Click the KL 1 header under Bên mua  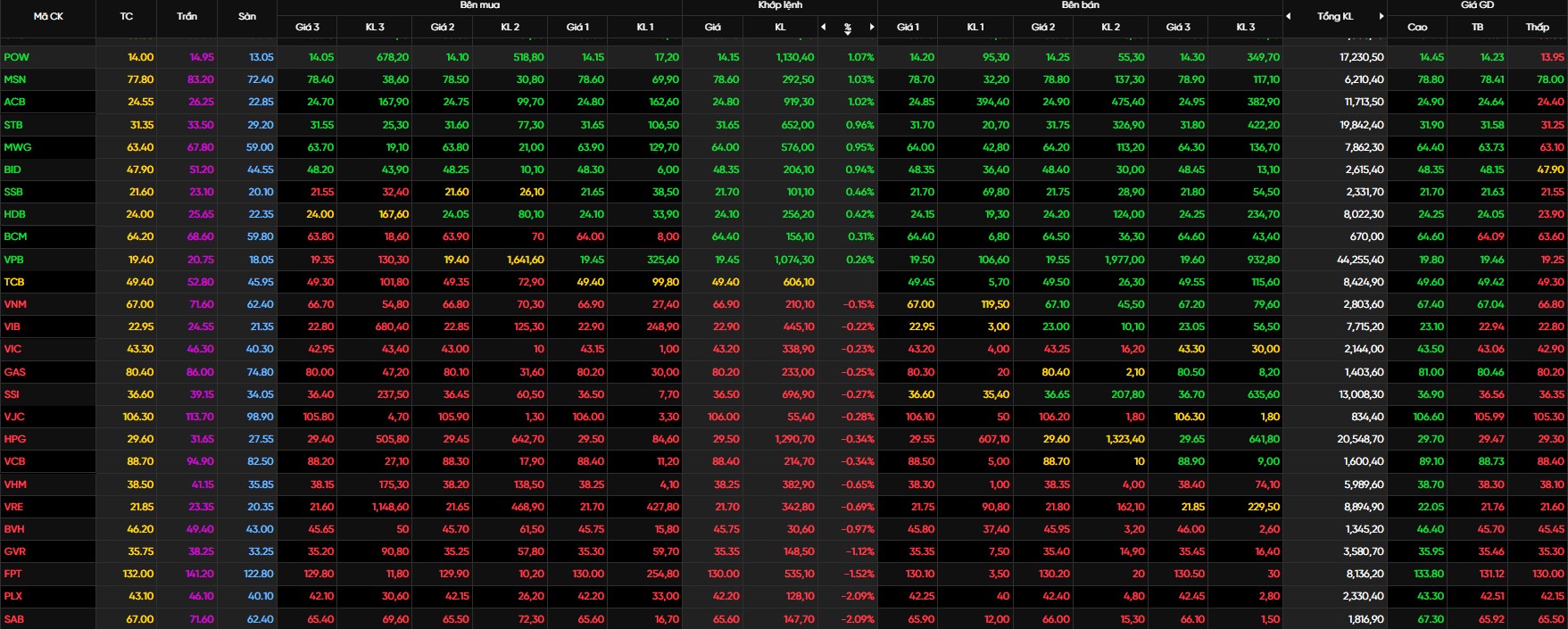click(645, 27)
